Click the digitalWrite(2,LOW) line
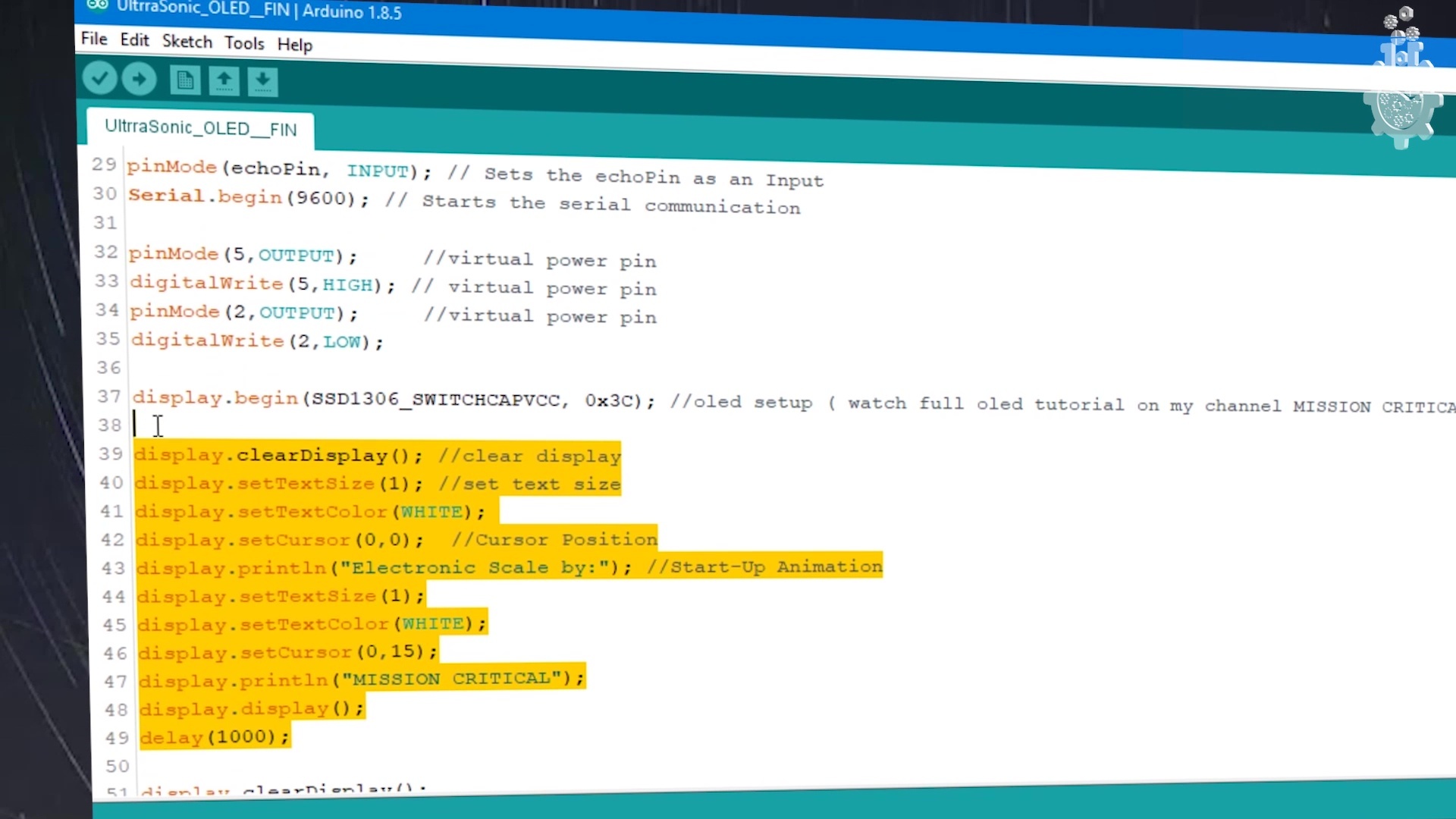The image size is (1456, 819). 258,341
